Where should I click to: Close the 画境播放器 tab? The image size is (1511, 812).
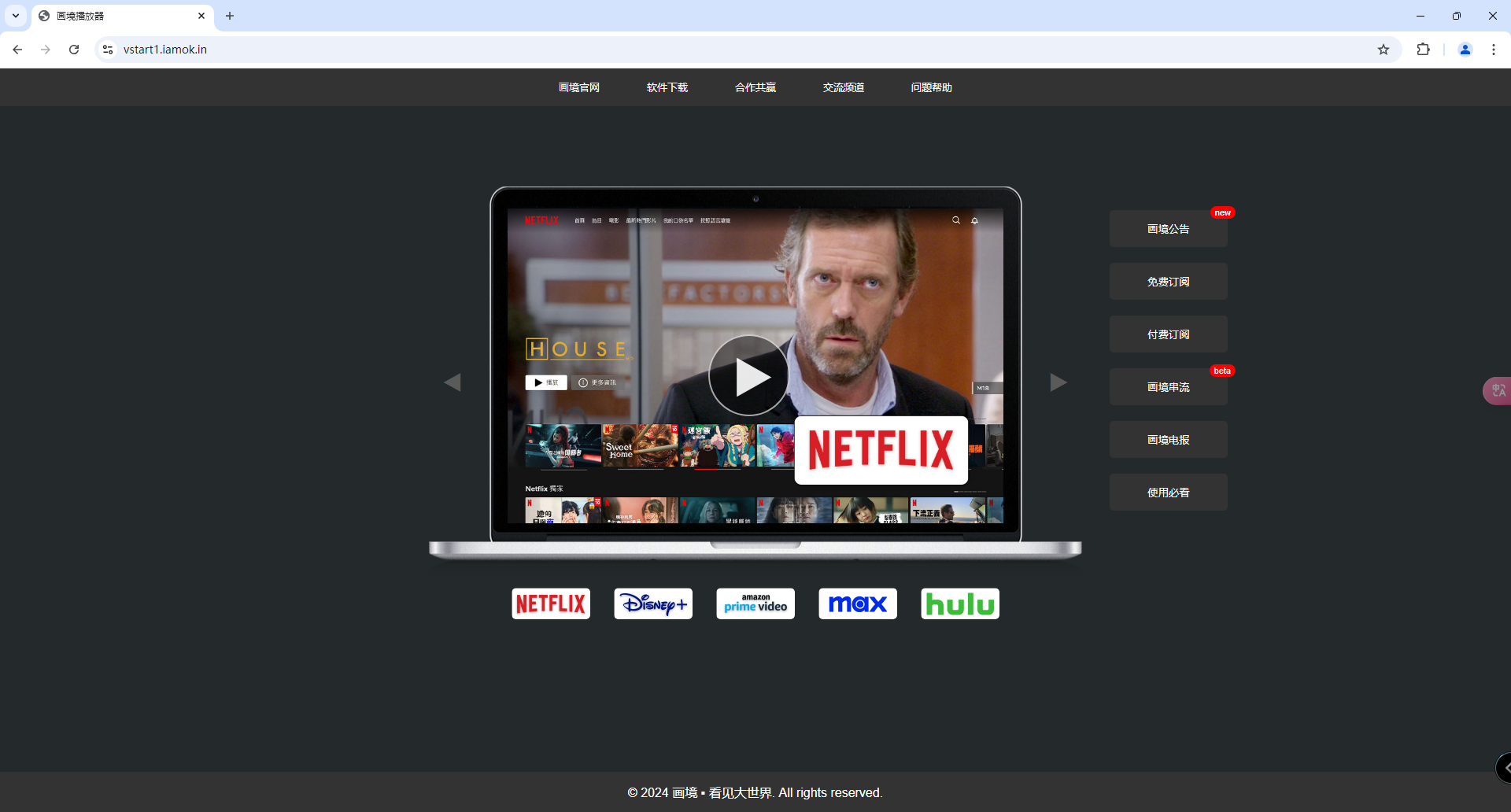[x=201, y=16]
